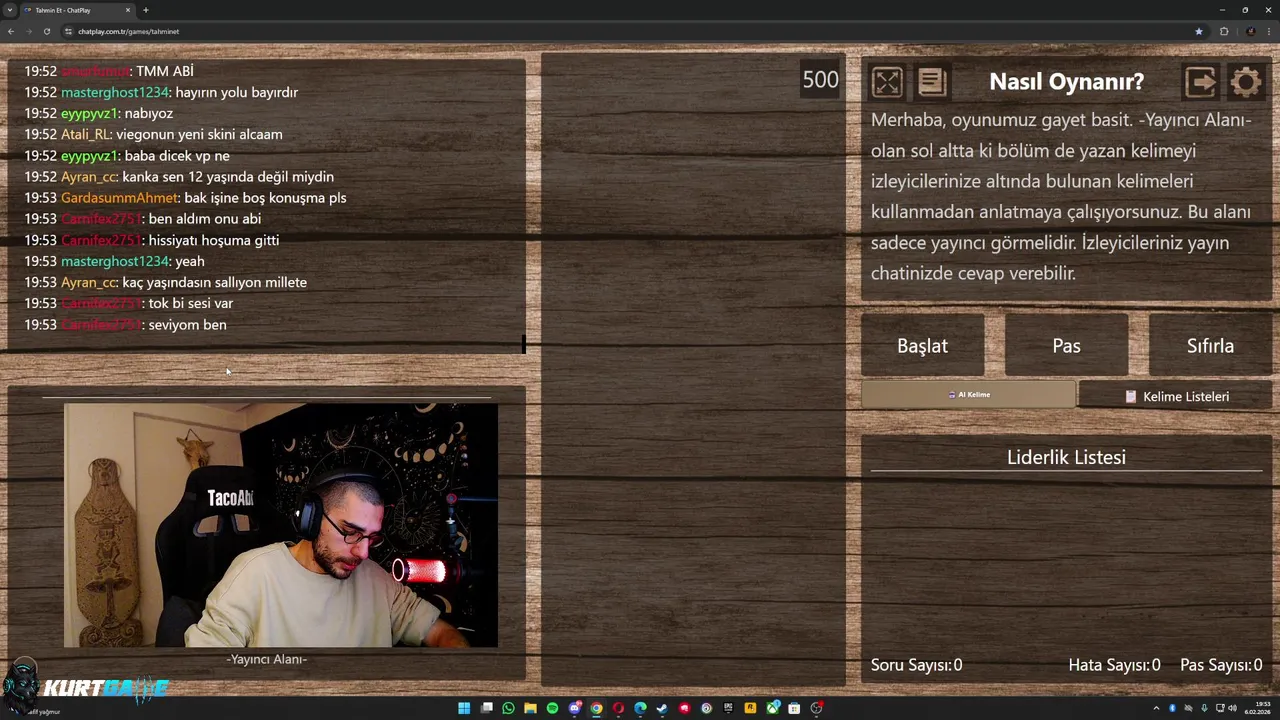Open Microsoft Edge from the taskbar
Viewport: 1280px width, 720px height.
point(640,708)
